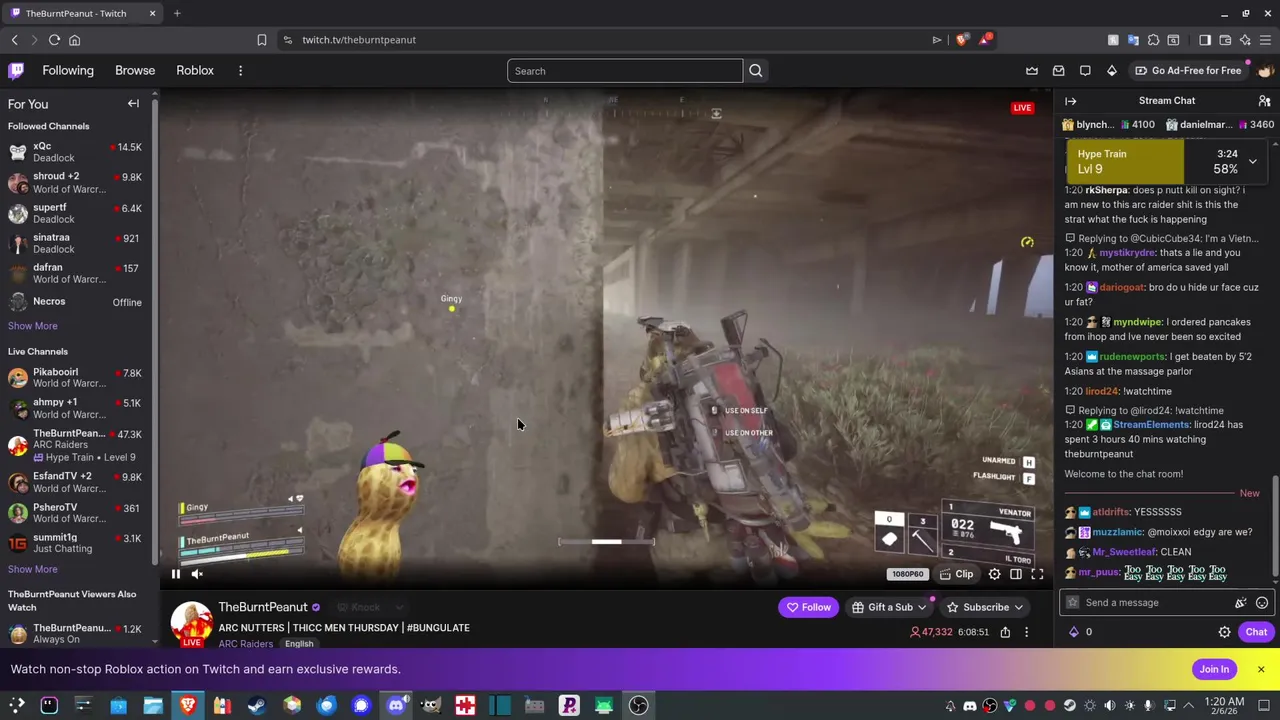Enter fullscreen on the video player
Viewport: 1280px width, 720px height.
[1037, 574]
